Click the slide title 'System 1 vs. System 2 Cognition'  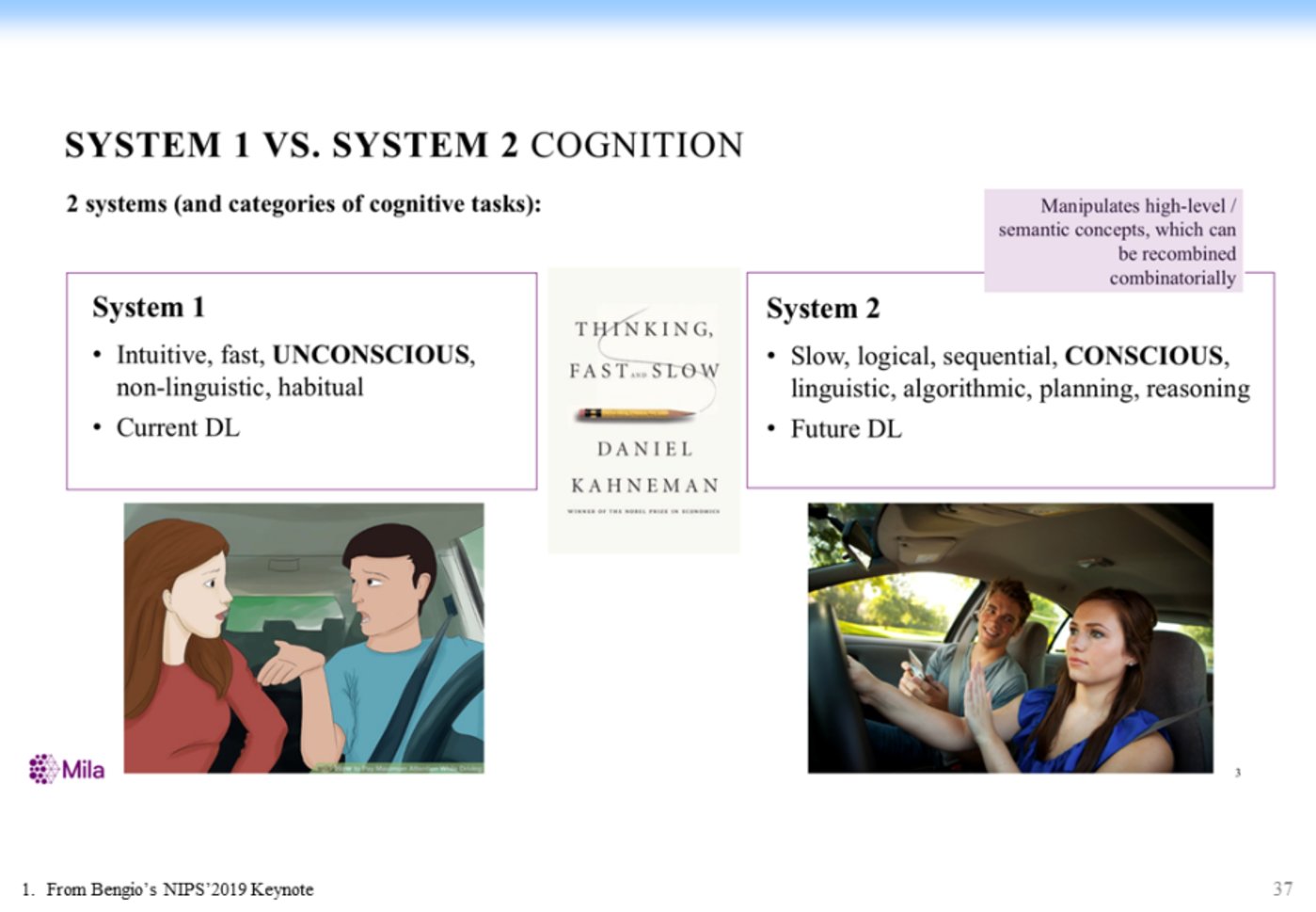click(404, 146)
